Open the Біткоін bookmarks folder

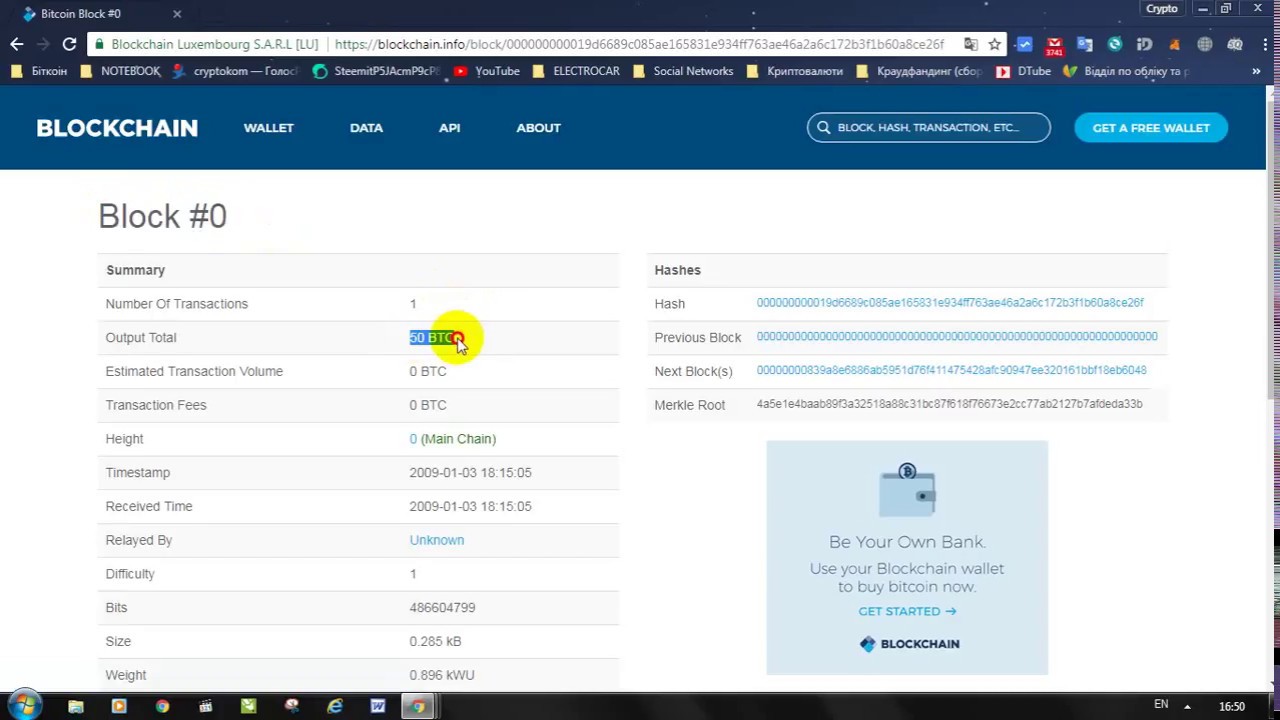point(41,71)
